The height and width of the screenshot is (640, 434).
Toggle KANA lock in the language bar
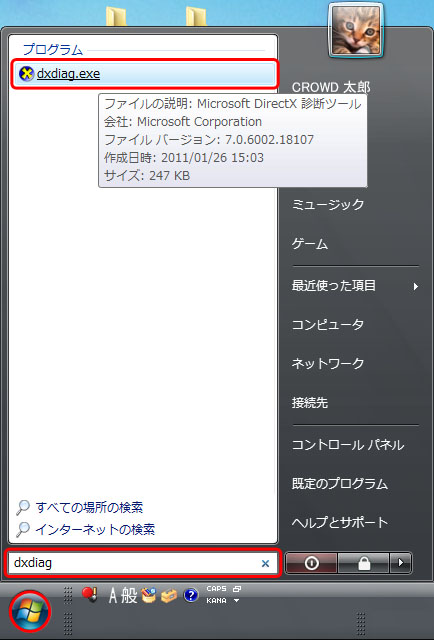216,600
